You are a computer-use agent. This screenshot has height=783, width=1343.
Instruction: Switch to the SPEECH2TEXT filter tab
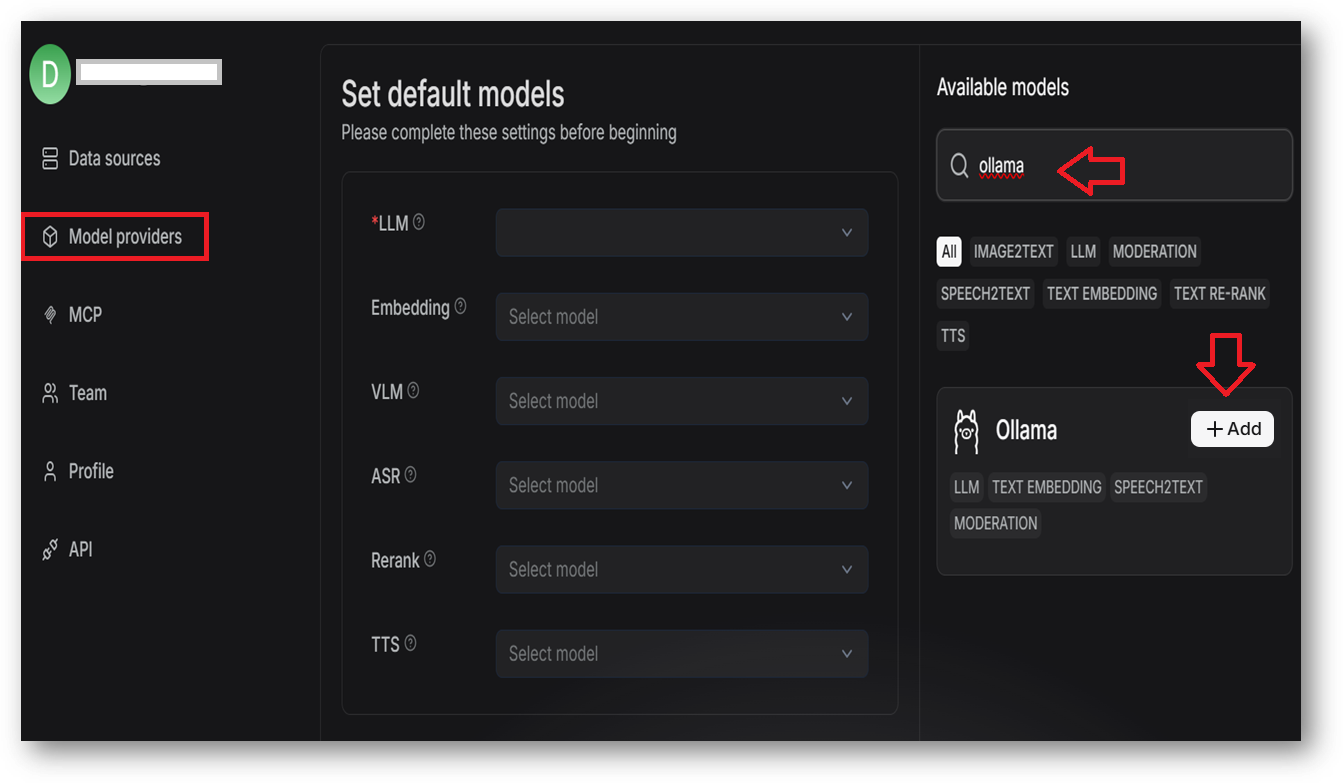click(985, 293)
